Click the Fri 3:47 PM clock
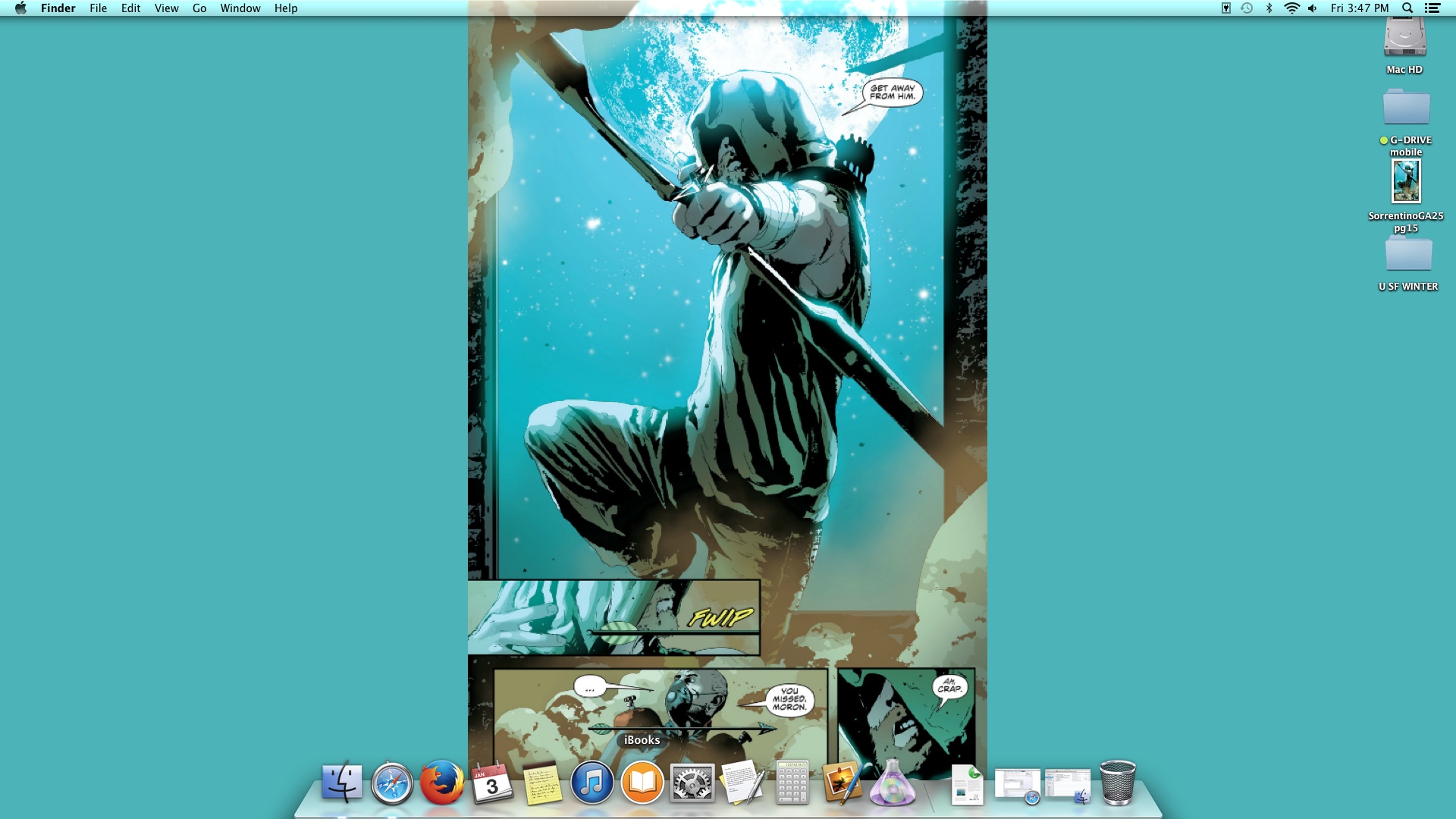Viewport: 1456px width, 819px height. click(x=1360, y=8)
